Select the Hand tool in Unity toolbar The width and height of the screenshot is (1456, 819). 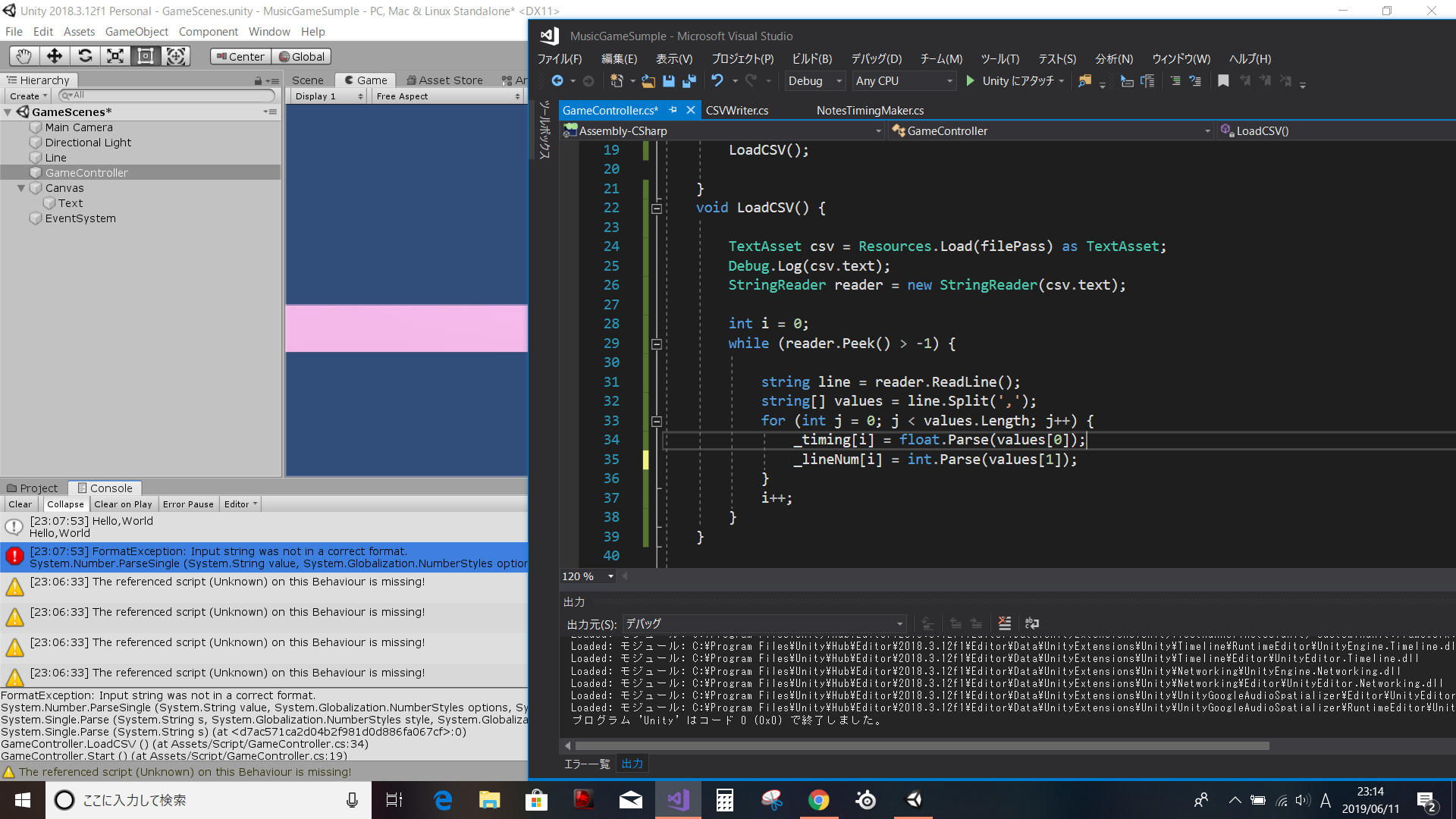coord(24,56)
